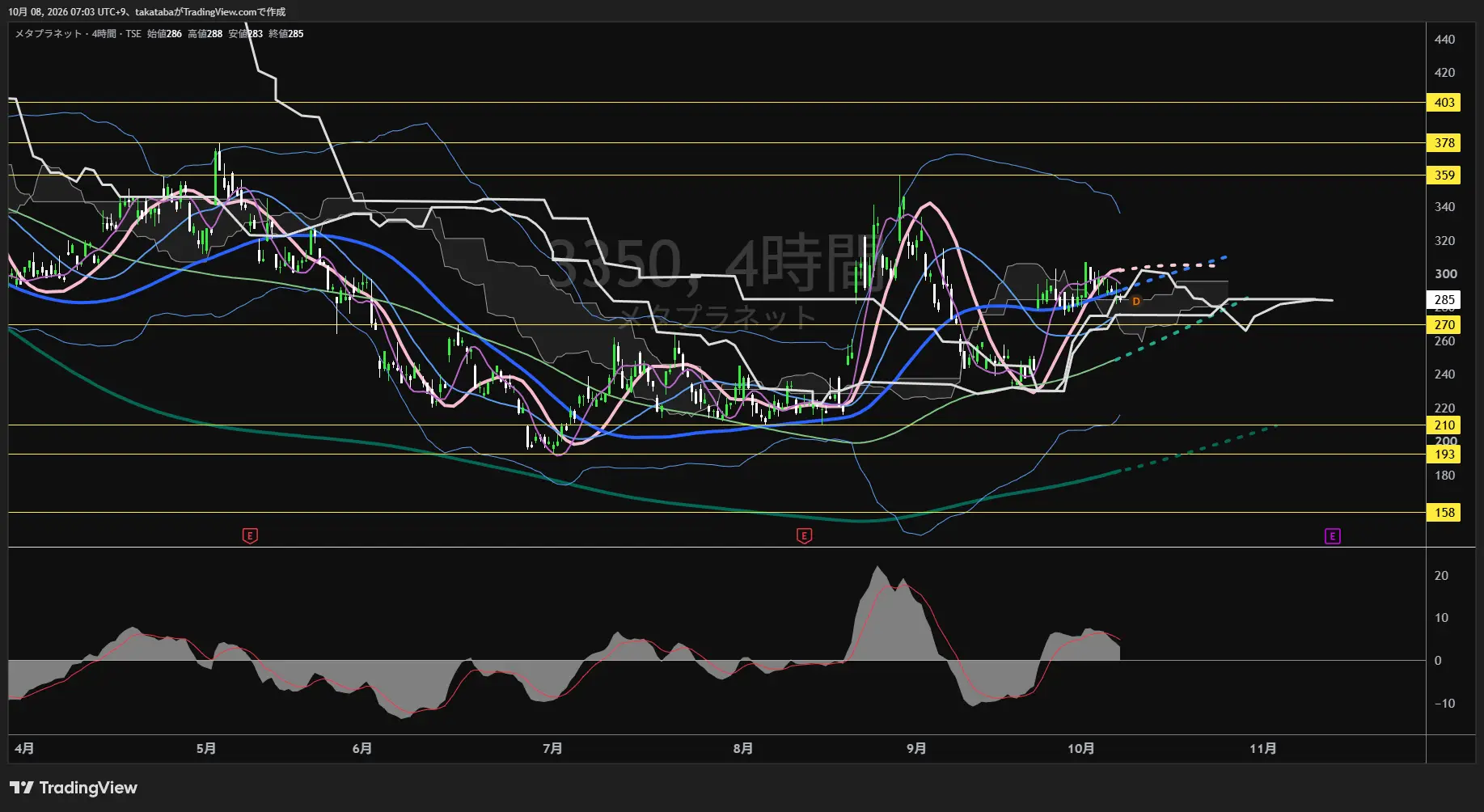Click the purple E upcoming earnings marker
This screenshot has width=1484, height=812.
[x=1333, y=535]
